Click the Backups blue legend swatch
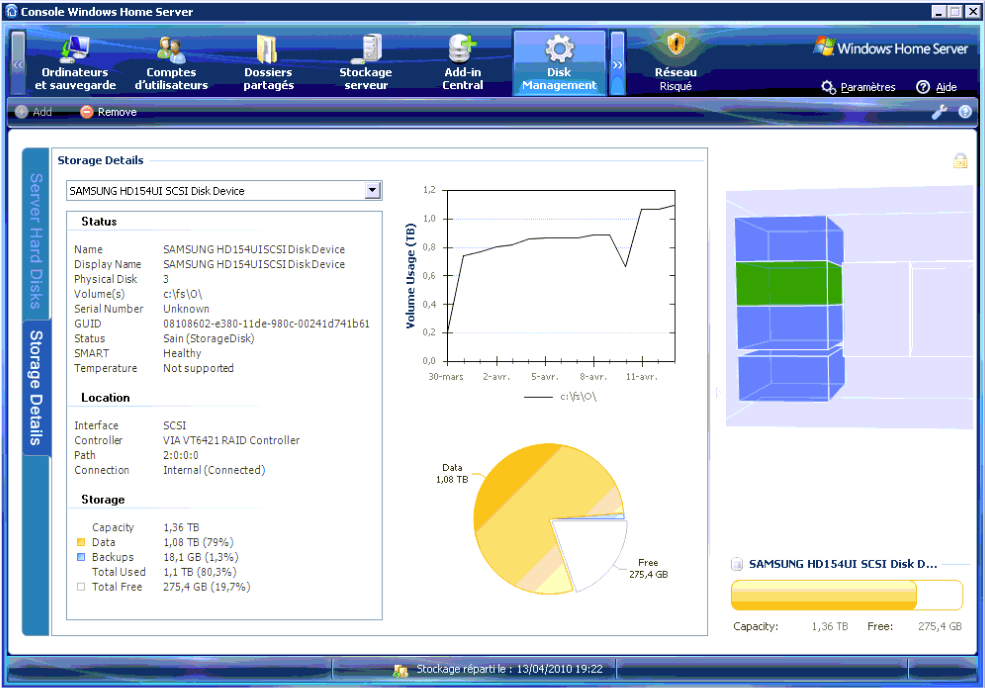This screenshot has width=985, height=688. [80, 557]
